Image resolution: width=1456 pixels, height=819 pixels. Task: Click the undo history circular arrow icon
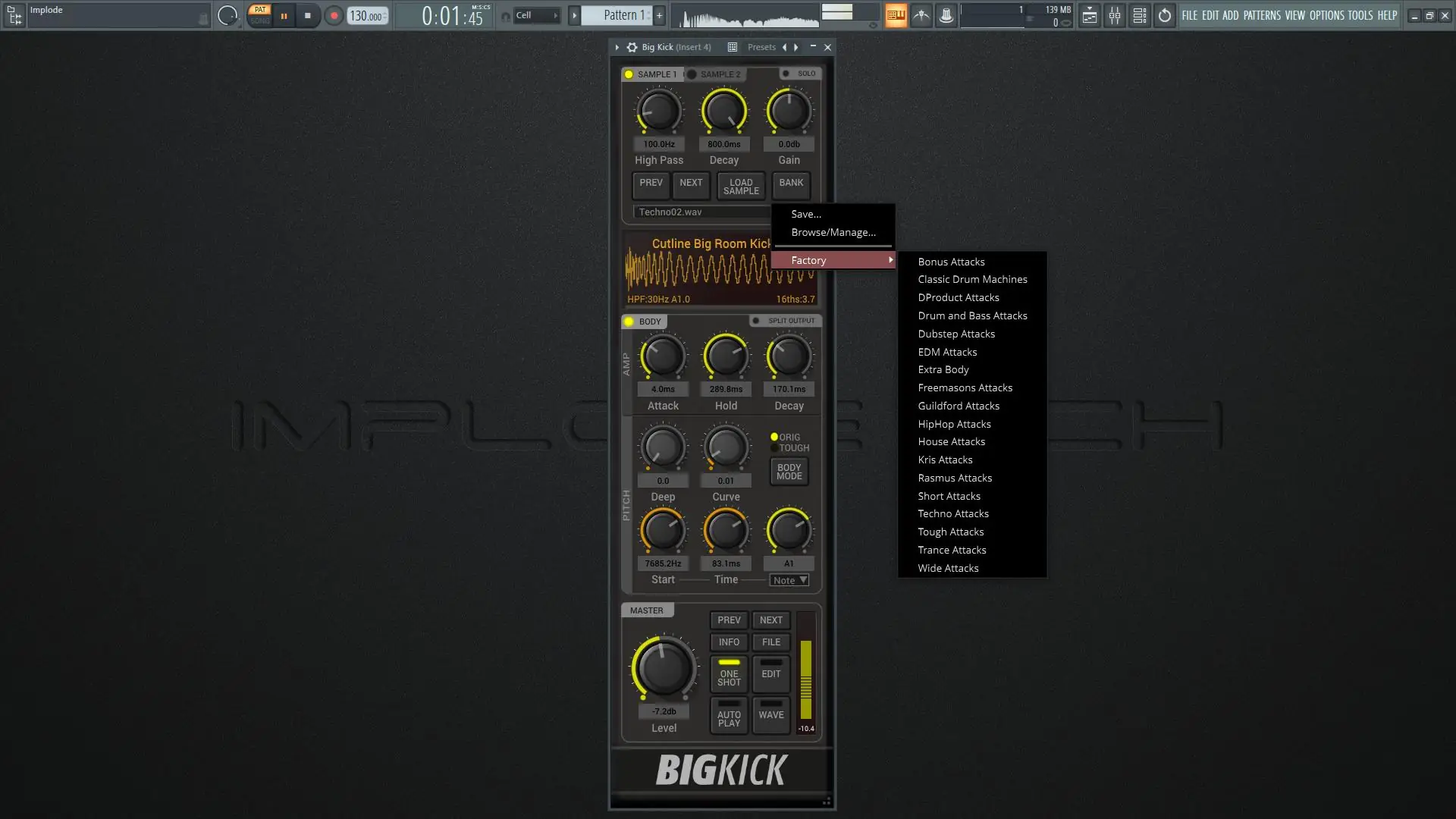click(1164, 15)
